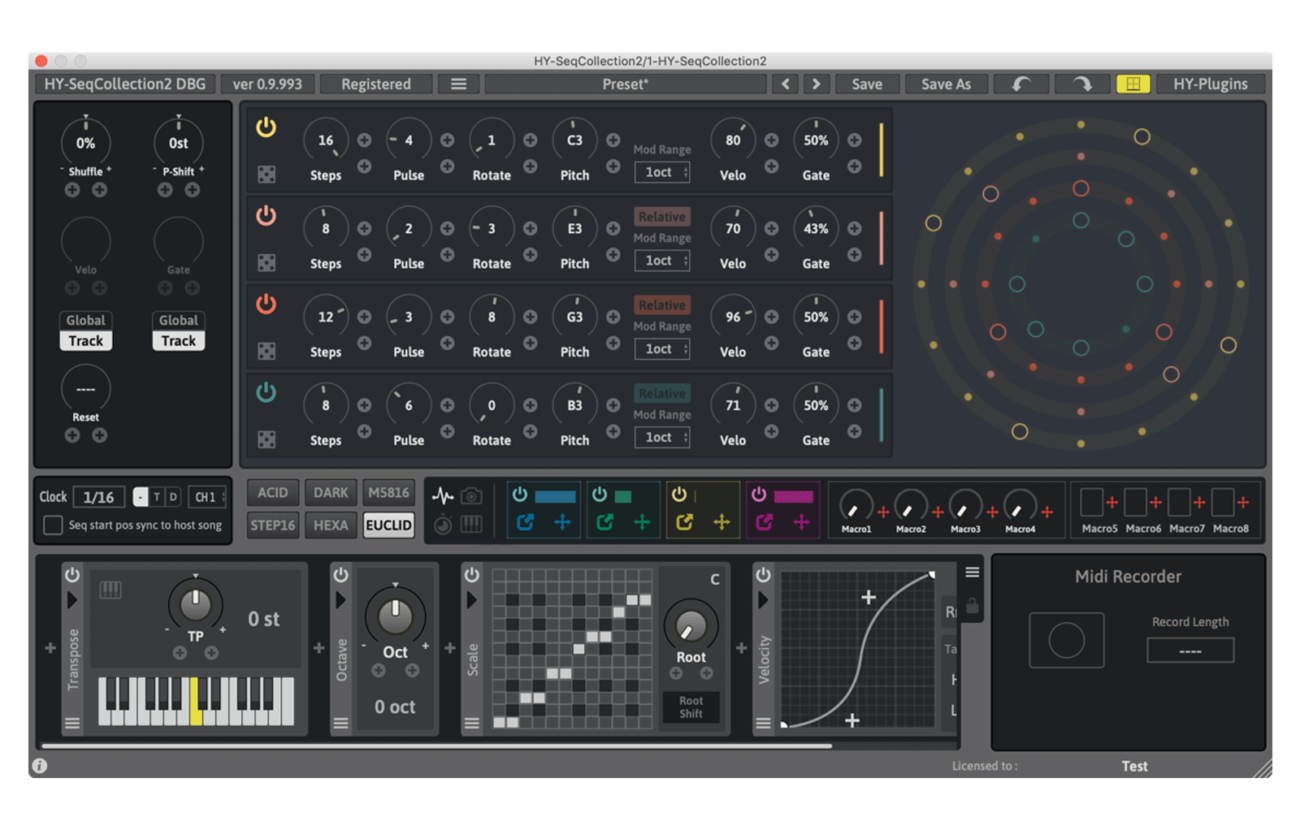Toggle track 2 power button

(266, 215)
